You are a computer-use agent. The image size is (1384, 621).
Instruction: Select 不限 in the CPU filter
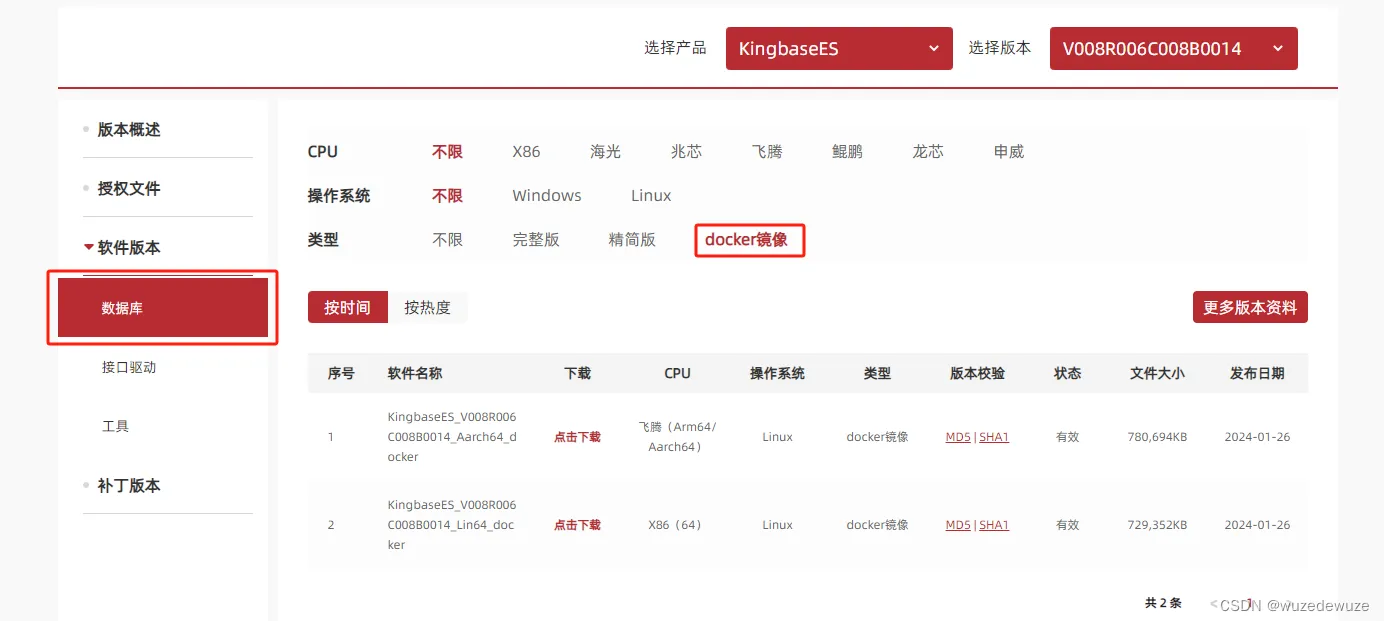tap(447, 152)
